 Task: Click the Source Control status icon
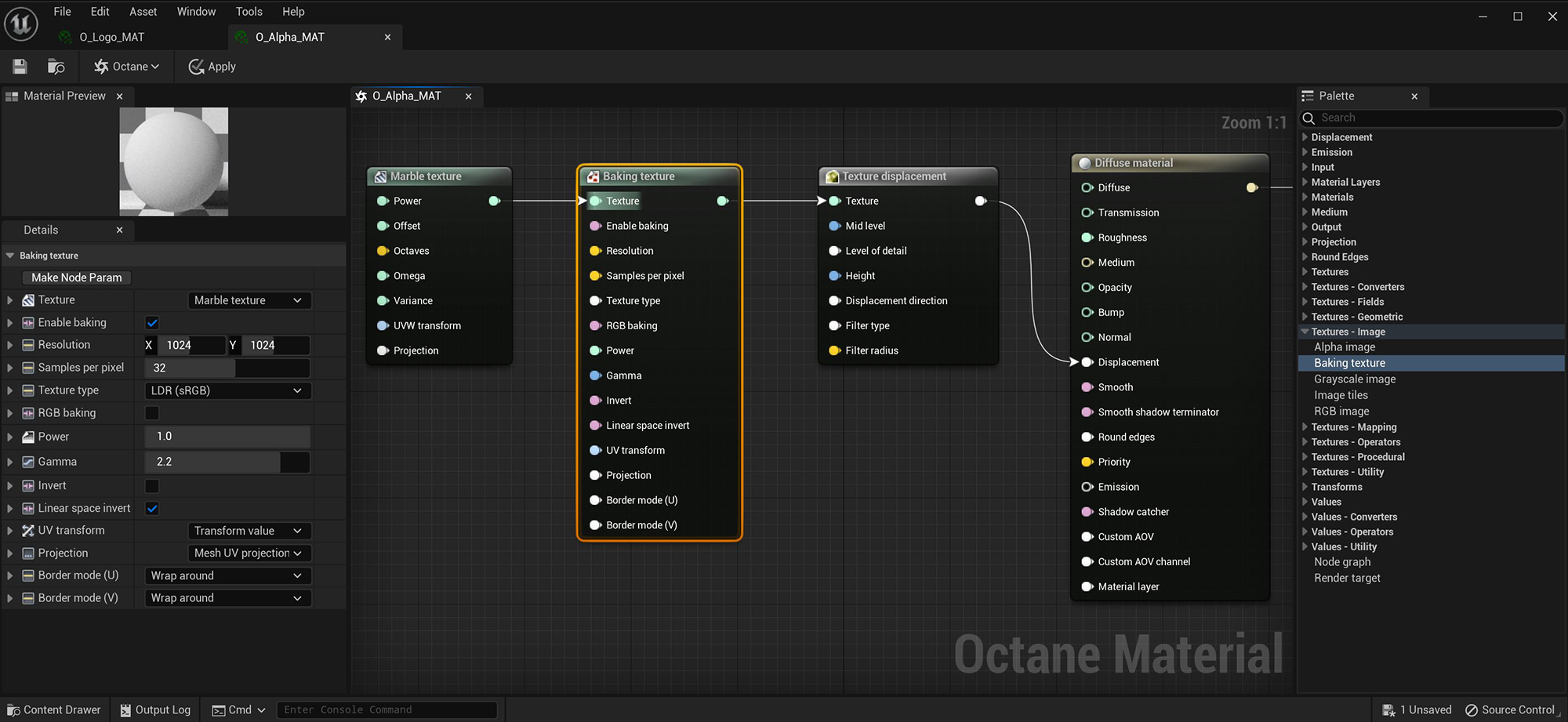[x=1472, y=710]
